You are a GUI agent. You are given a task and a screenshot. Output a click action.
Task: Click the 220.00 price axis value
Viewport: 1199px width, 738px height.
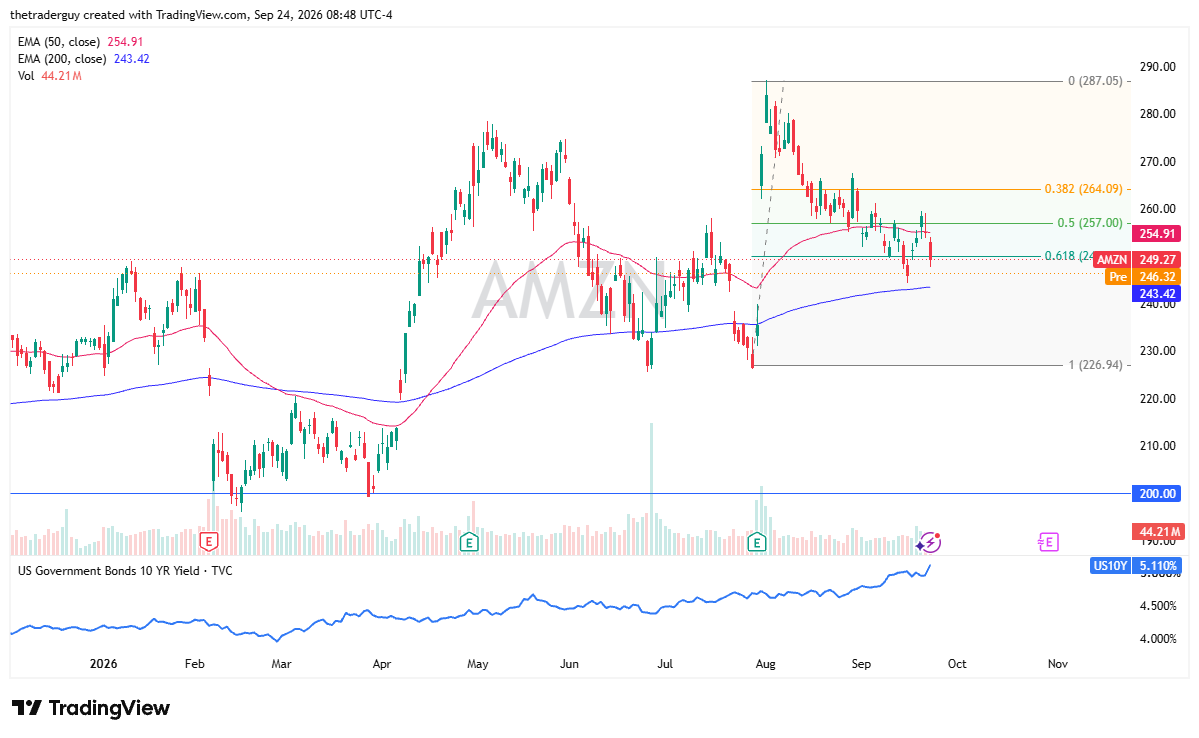point(1158,398)
